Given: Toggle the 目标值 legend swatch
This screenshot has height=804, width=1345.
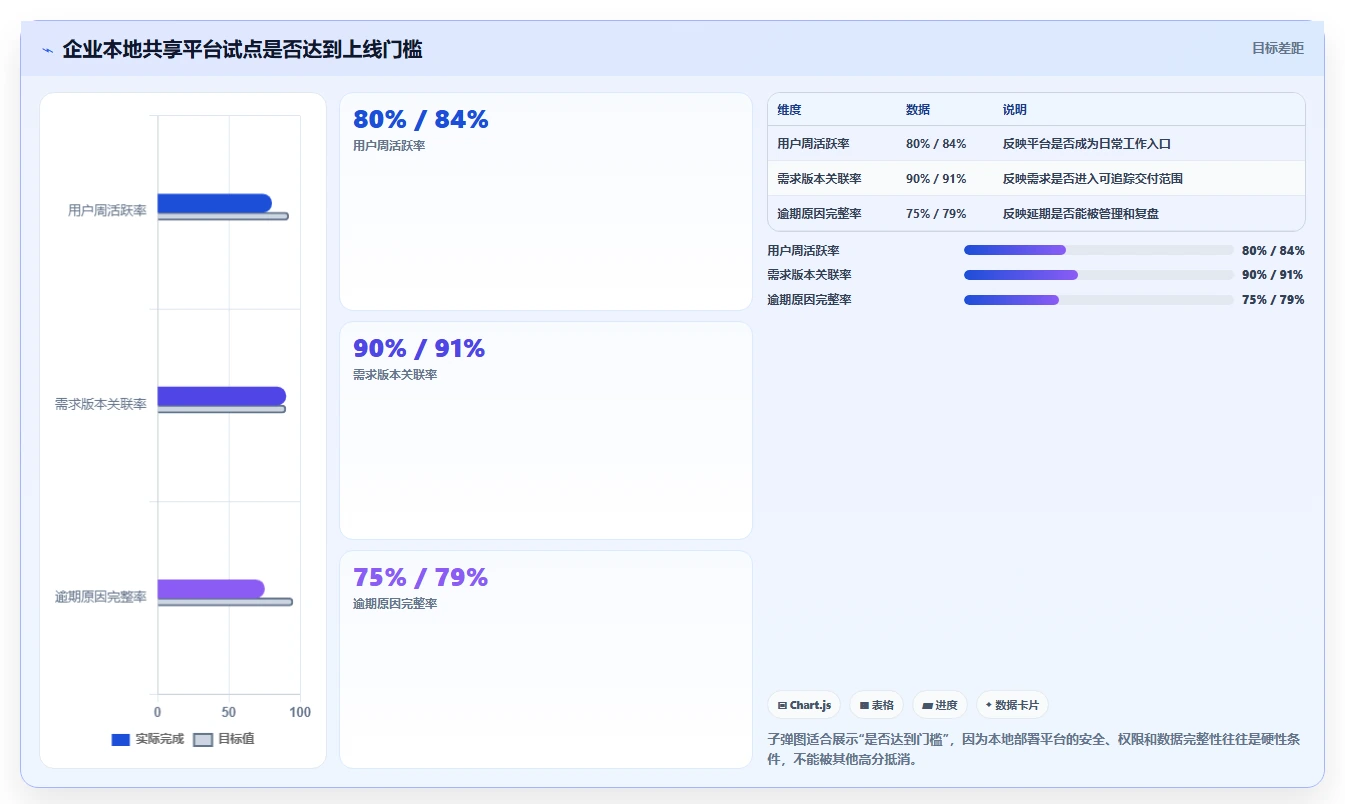Looking at the screenshot, I should [x=203, y=740].
